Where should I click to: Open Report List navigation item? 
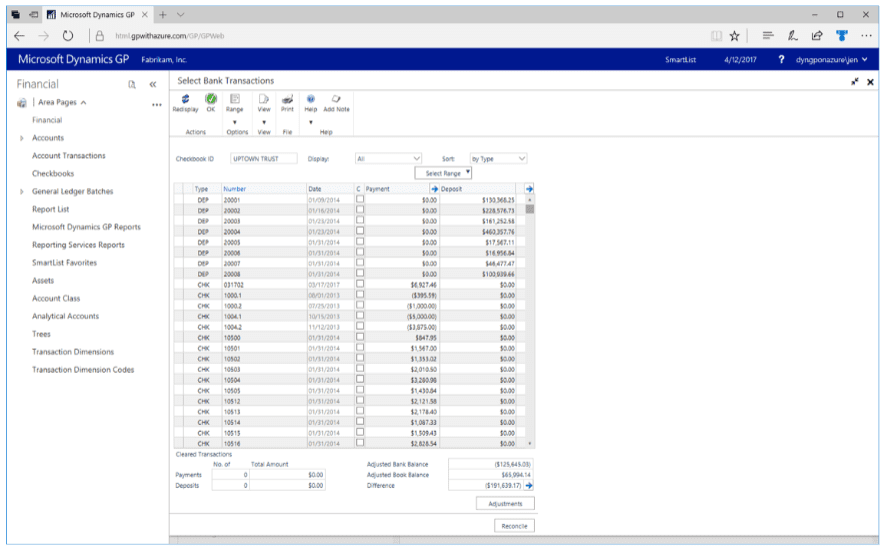click(51, 209)
